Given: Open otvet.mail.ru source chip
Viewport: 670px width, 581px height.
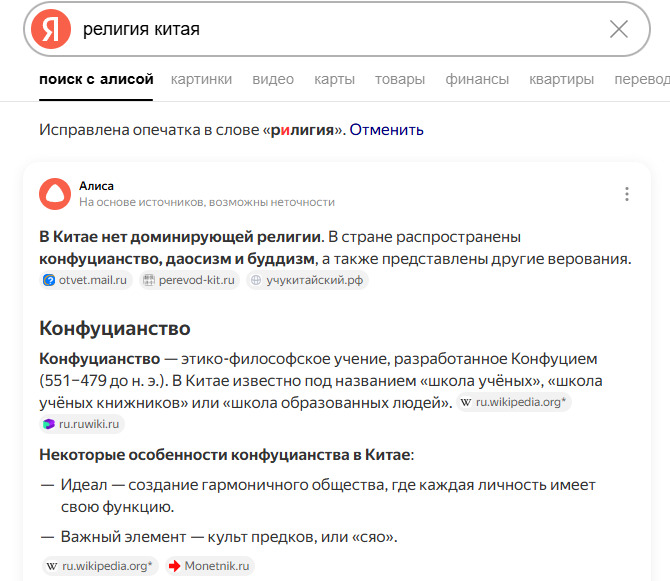Looking at the screenshot, I should click(87, 280).
